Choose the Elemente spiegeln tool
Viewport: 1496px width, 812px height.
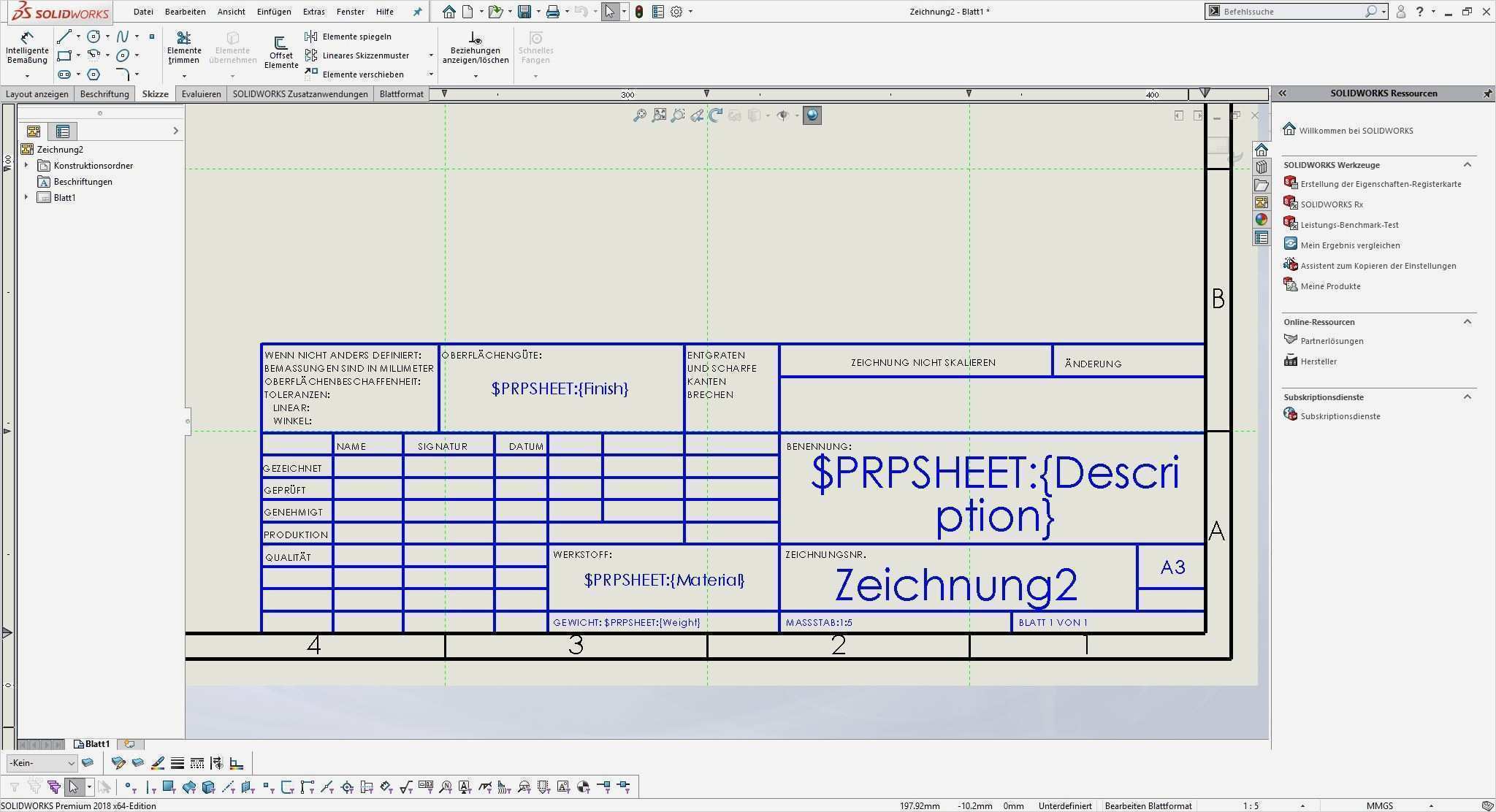pyautogui.click(x=356, y=36)
